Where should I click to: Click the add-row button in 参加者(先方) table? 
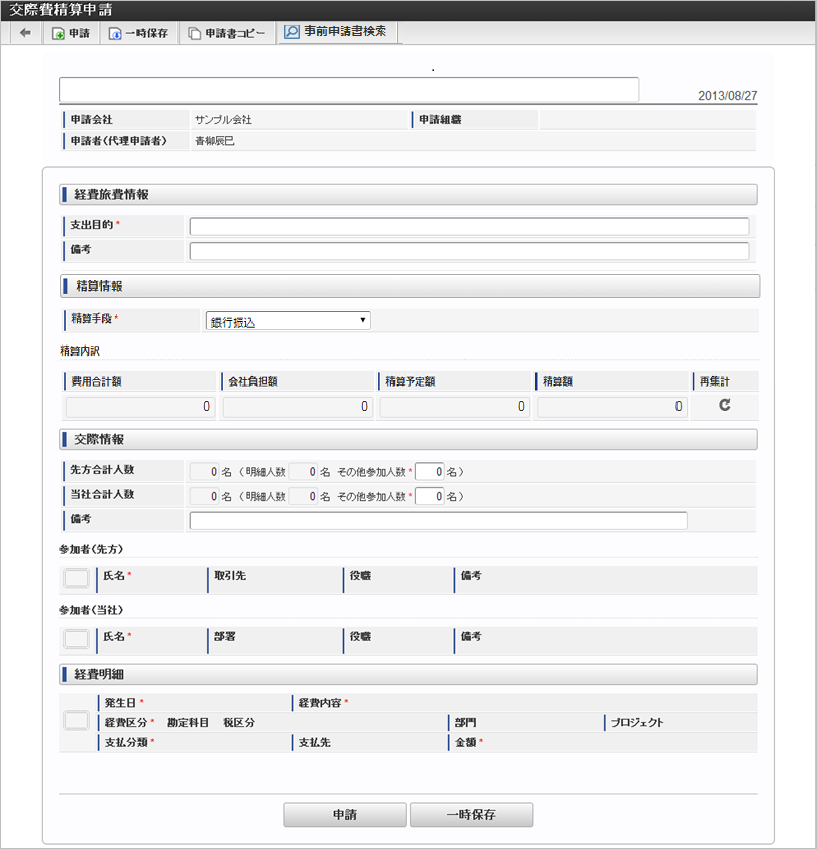click(x=76, y=578)
